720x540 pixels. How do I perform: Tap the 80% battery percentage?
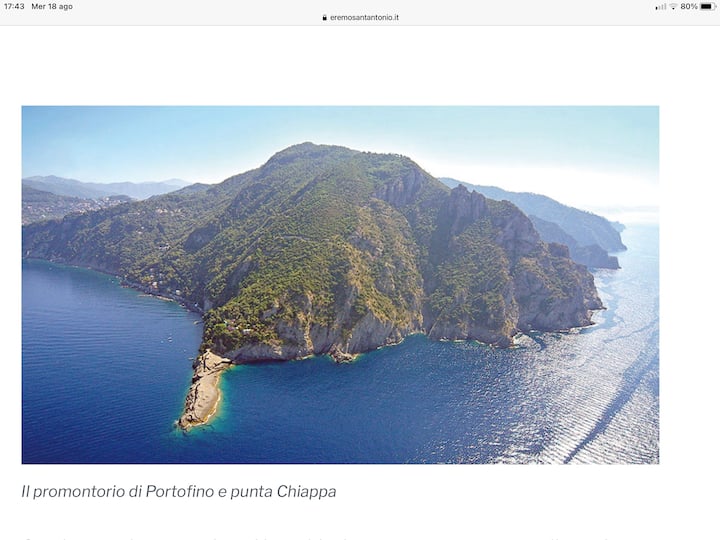(689, 6)
